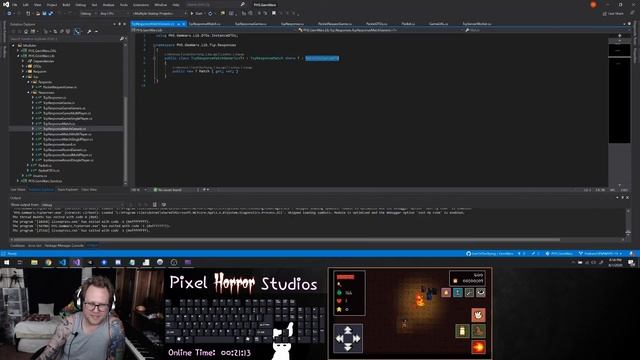Click purple Visual Studio taskbar icon
The width and height of the screenshot is (640, 360).
pyautogui.click(x=76, y=262)
